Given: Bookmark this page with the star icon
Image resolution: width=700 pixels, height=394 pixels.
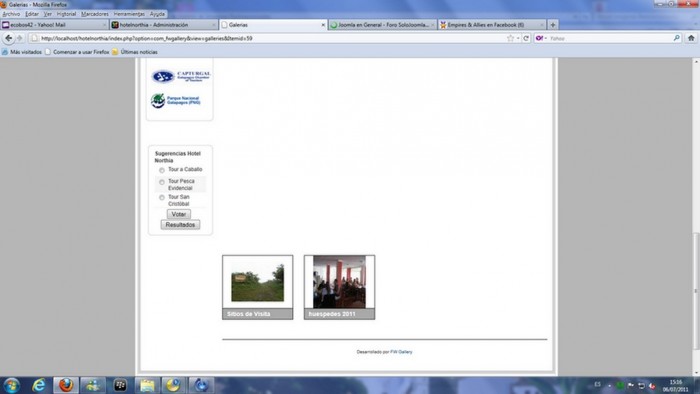Looking at the screenshot, I should 510,38.
